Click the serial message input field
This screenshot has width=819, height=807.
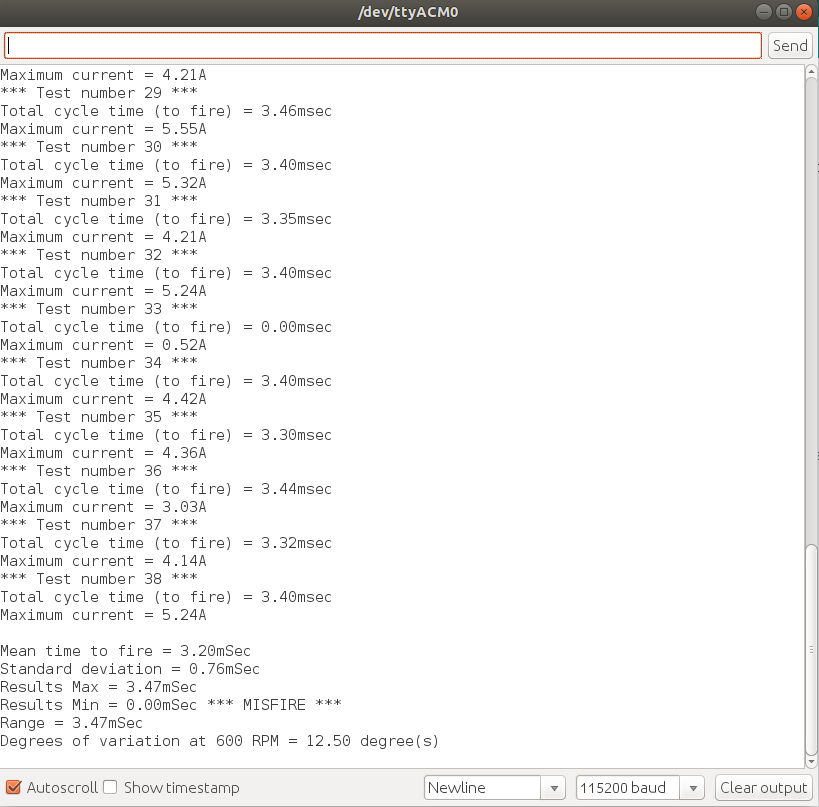pyautogui.click(x=383, y=45)
